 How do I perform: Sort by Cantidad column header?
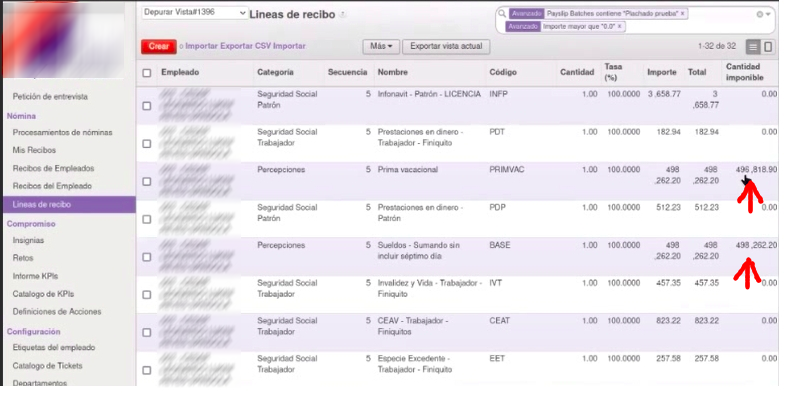(577, 72)
